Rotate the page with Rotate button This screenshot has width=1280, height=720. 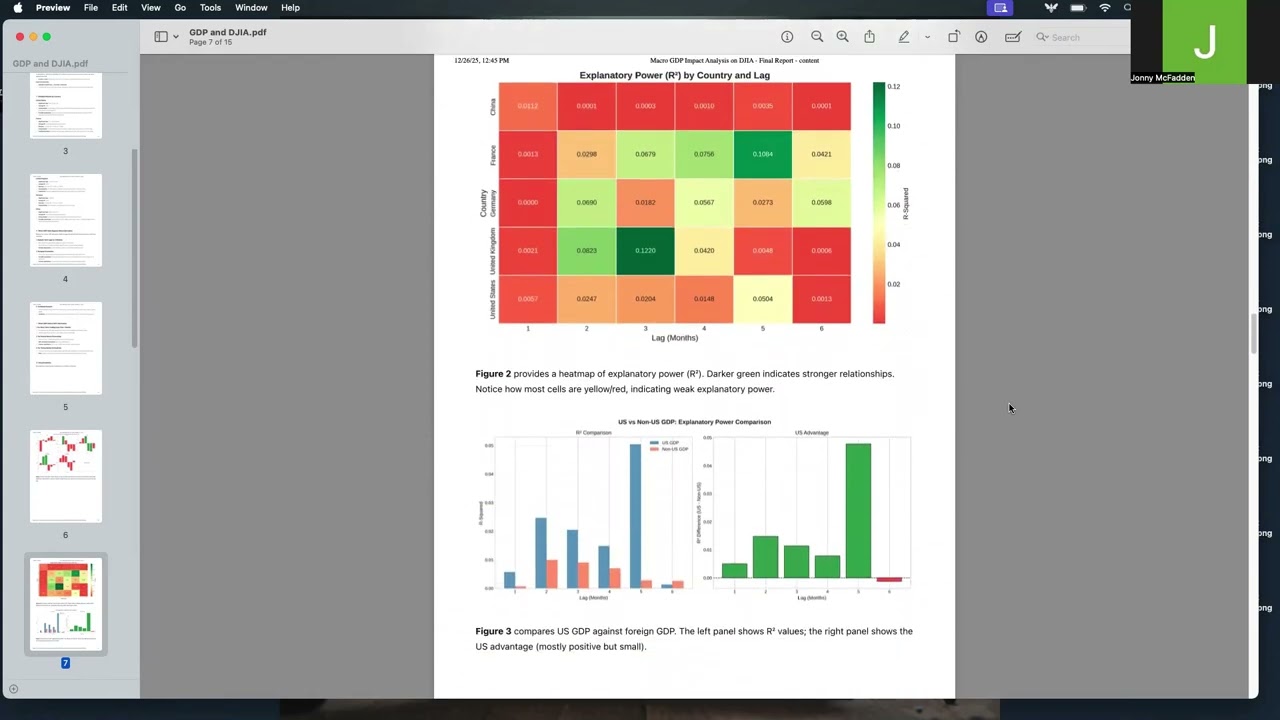(x=954, y=37)
